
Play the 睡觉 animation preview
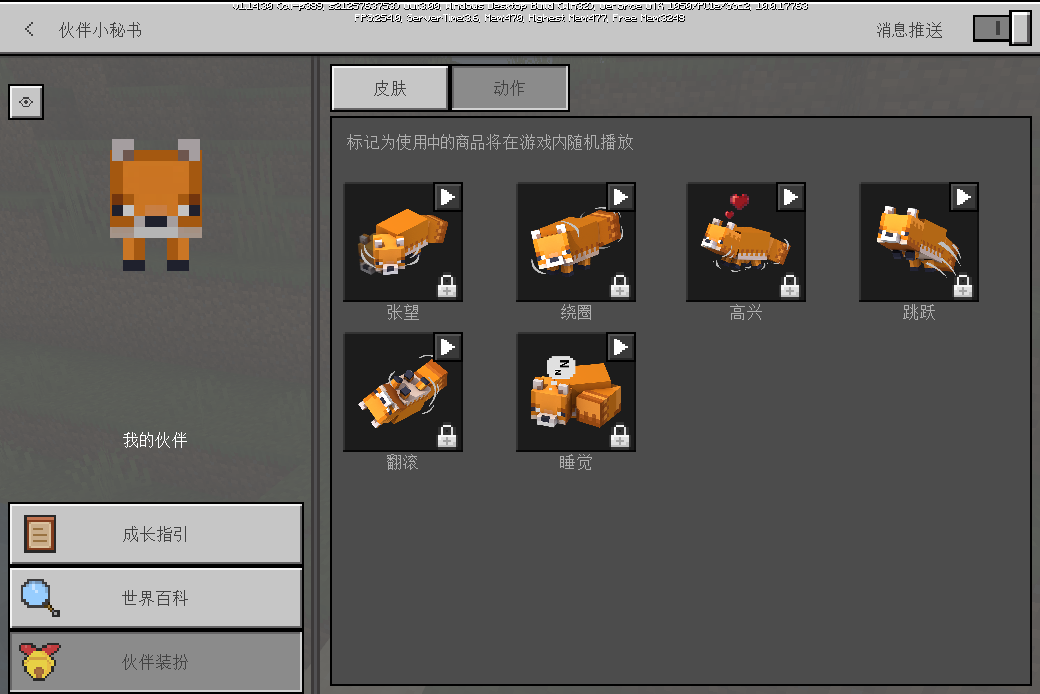pyautogui.click(x=621, y=347)
